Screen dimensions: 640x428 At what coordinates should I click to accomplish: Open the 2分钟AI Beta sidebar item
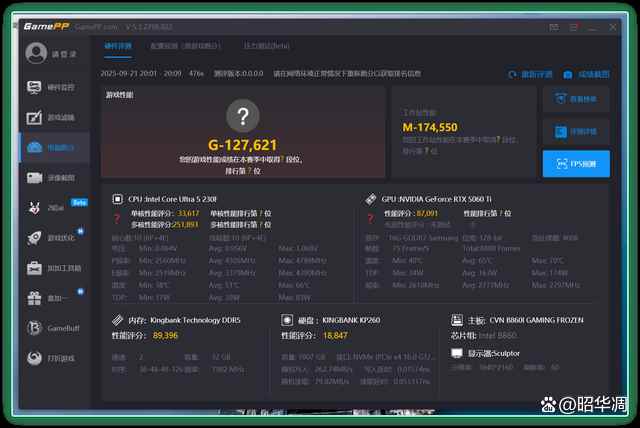pyautogui.click(x=53, y=208)
